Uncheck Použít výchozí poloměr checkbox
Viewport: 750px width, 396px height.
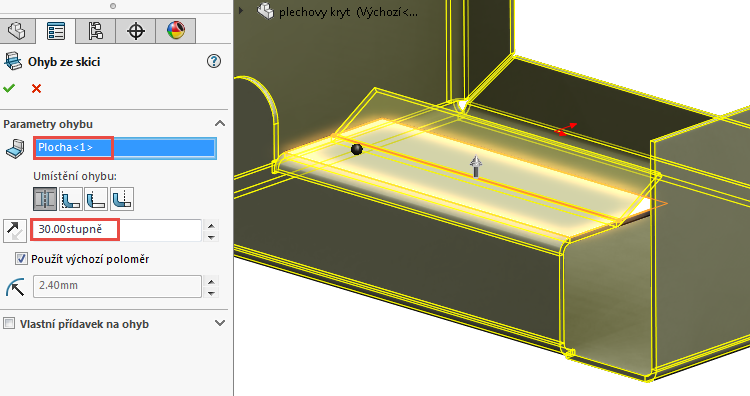click(21, 259)
